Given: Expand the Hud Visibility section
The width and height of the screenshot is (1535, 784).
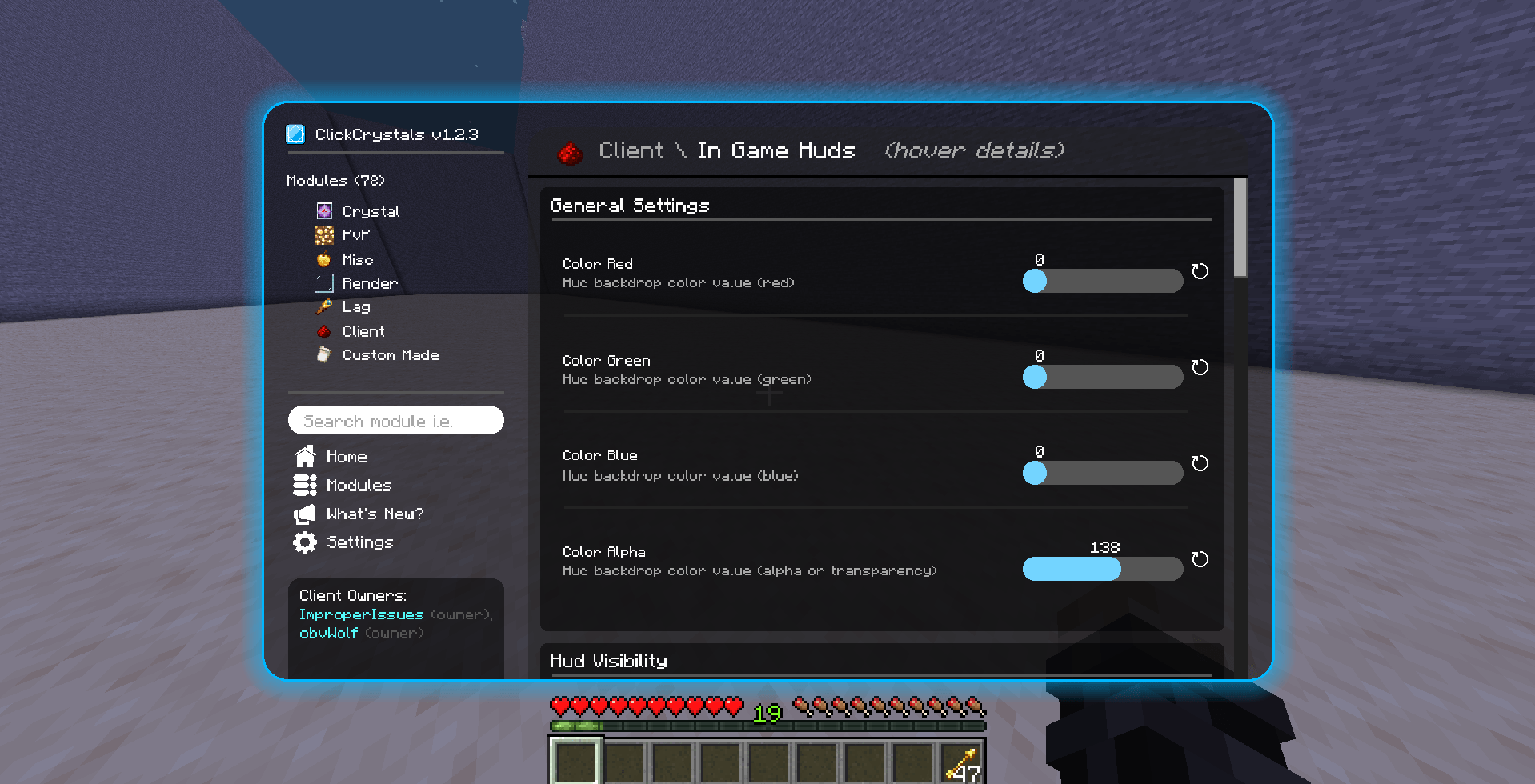Looking at the screenshot, I should click(x=609, y=661).
